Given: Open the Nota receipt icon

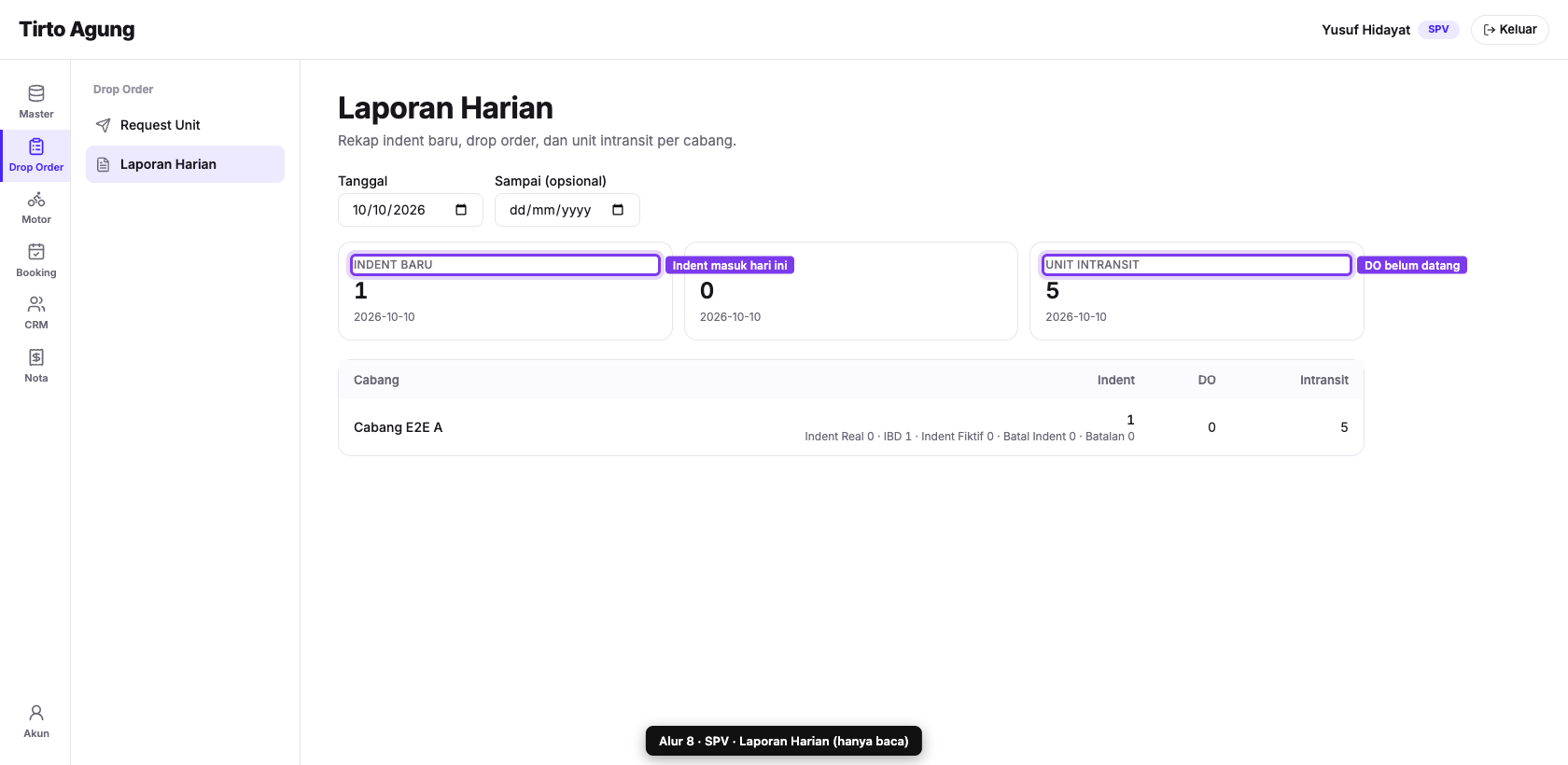Looking at the screenshot, I should click(36, 357).
